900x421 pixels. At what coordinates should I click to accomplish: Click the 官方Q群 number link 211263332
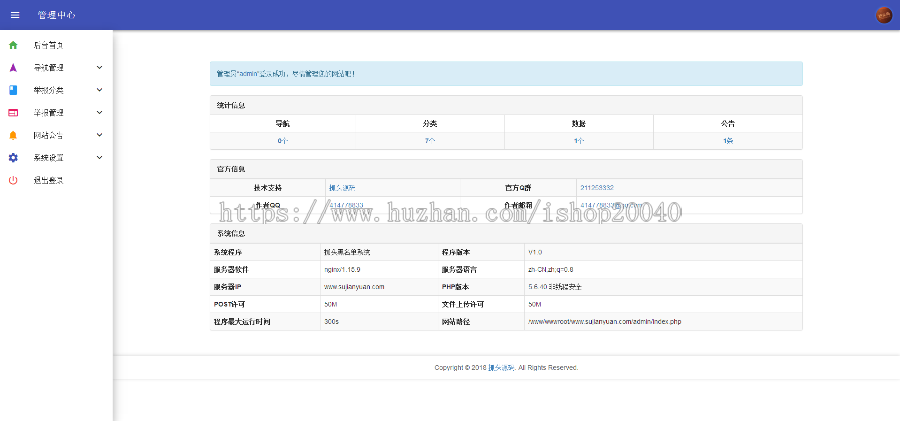tap(595, 188)
